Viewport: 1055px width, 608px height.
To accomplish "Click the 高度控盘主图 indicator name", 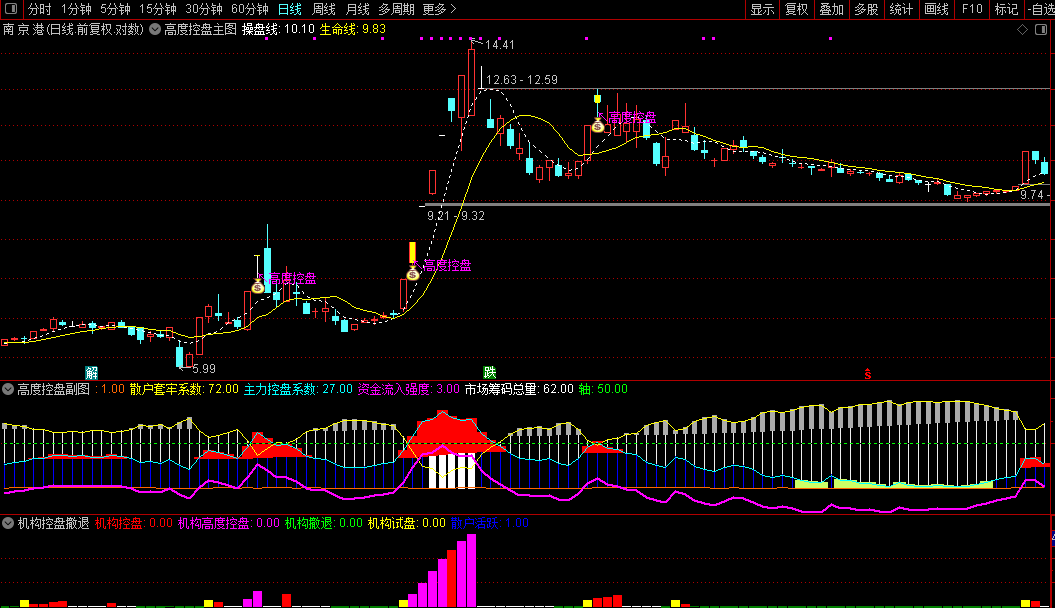I will (x=201, y=30).
